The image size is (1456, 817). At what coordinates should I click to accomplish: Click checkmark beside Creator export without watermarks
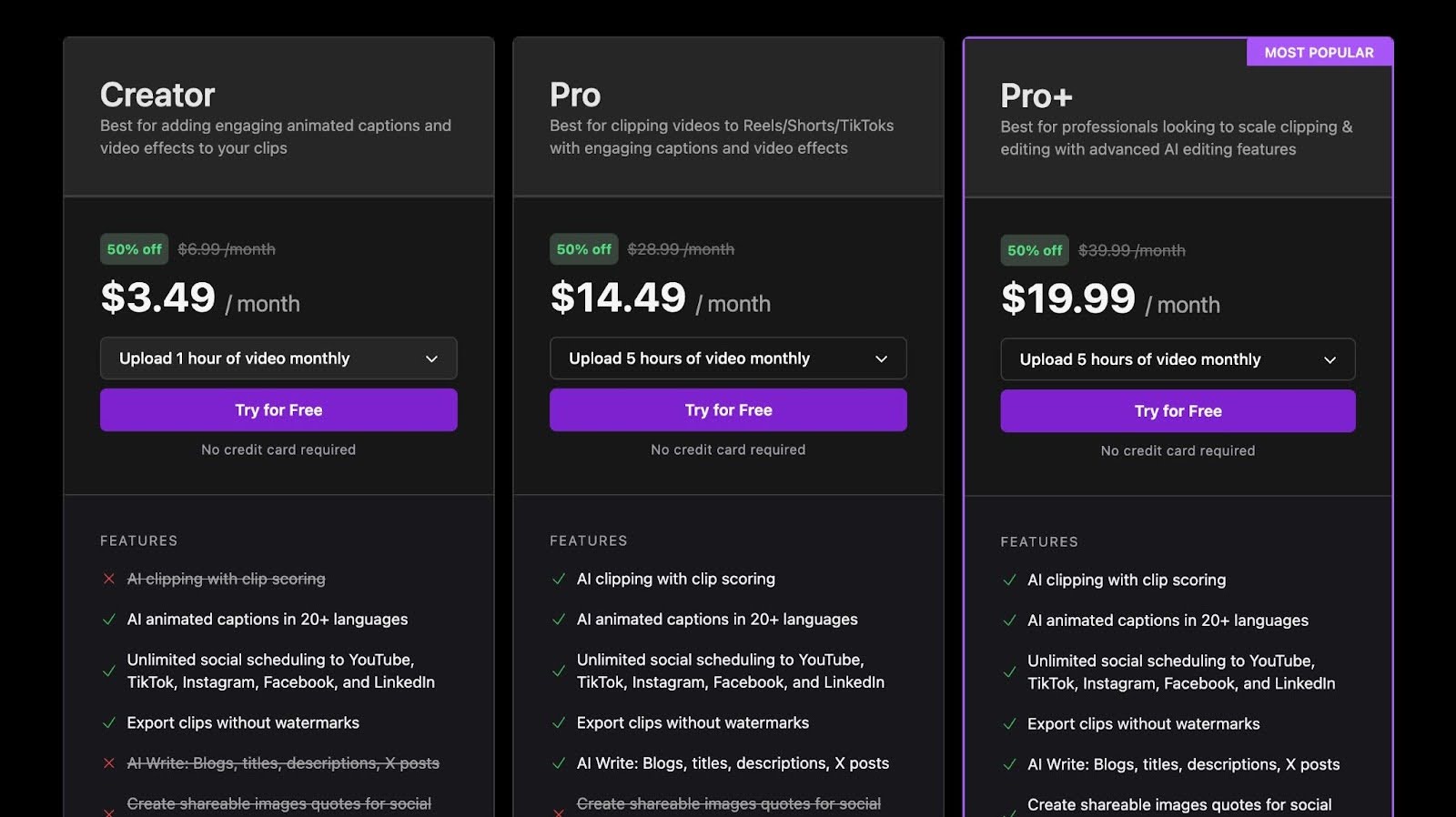[x=109, y=723]
